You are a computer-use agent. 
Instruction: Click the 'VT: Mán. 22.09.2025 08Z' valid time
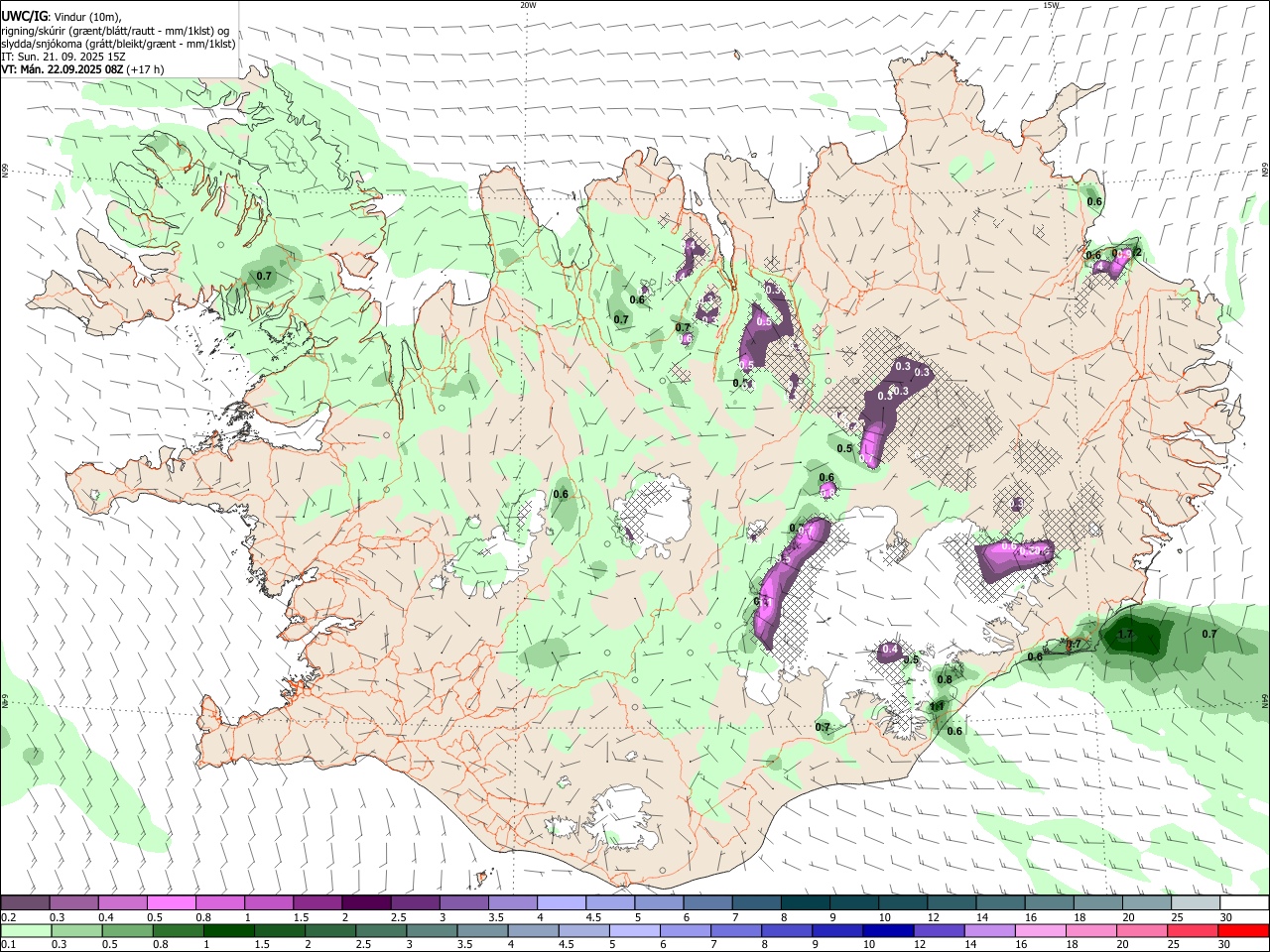(63, 69)
